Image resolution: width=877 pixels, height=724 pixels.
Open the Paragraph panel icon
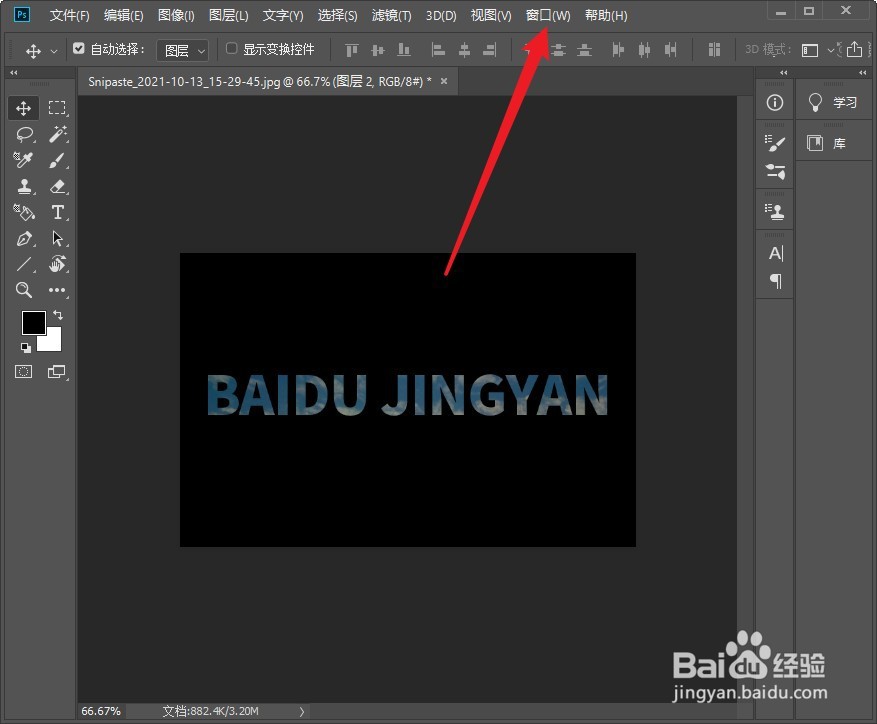776,281
